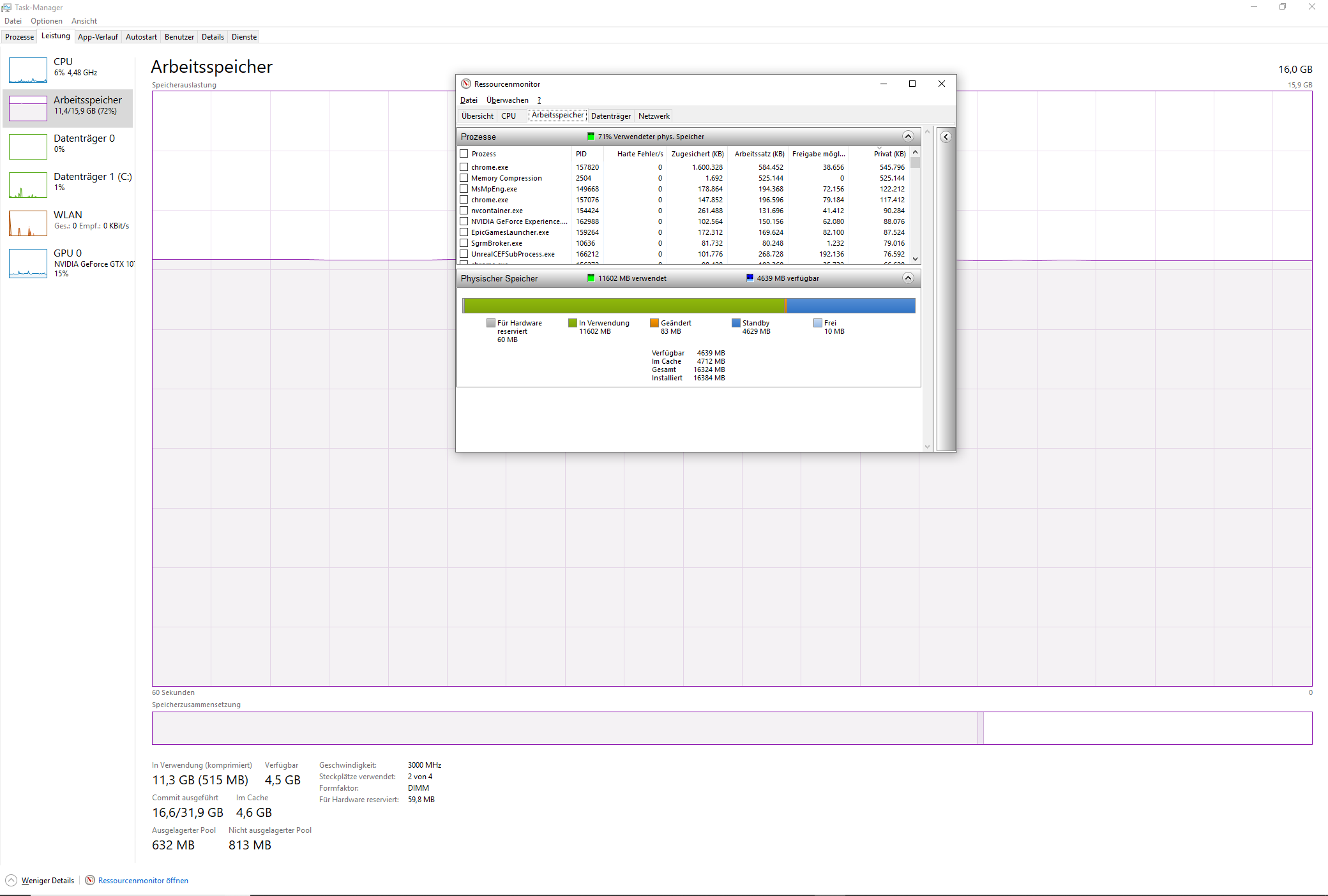Viewport: 1328px width, 896px height.
Task: Click the green In Verwendung memory bar
Action: click(x=622, y=306)
